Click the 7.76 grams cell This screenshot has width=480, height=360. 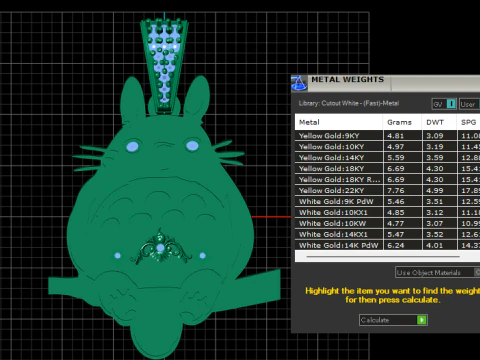pos(402,191)
